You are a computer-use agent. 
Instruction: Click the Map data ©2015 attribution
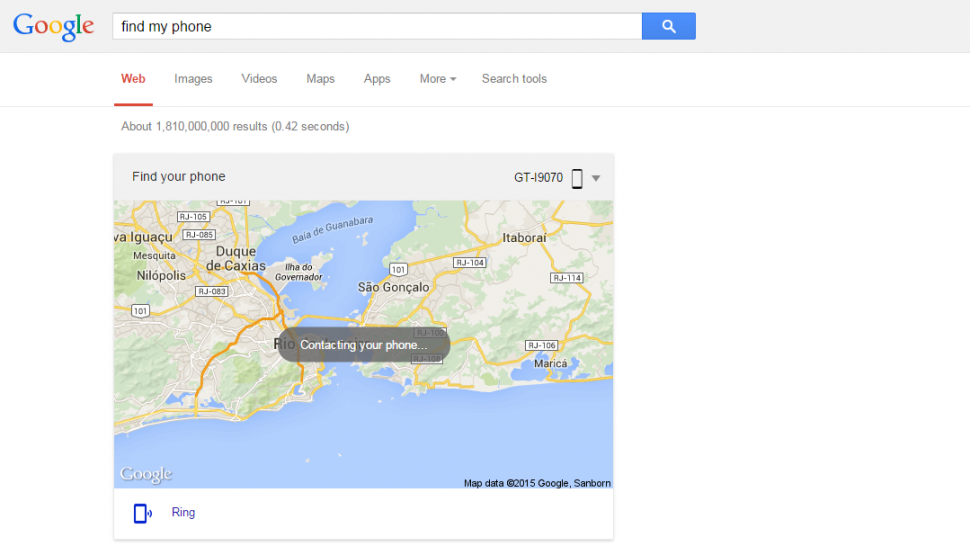[x=537, y=484]
